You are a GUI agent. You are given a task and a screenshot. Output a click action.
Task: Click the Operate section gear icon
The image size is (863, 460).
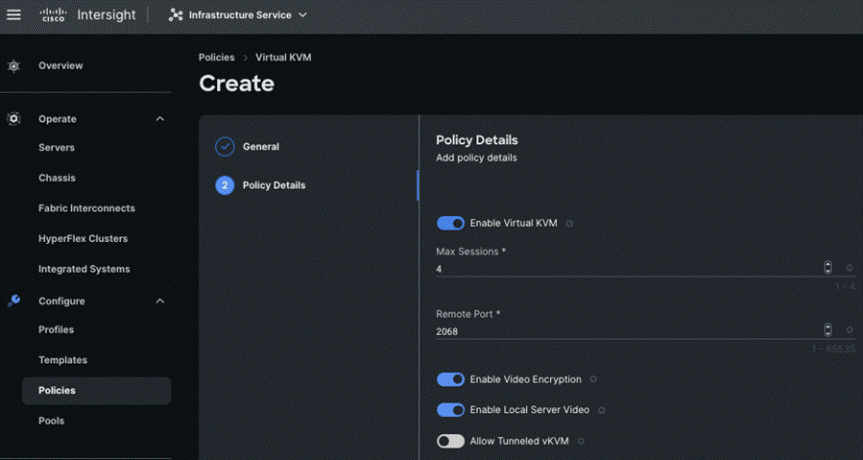tap(14, 119)
